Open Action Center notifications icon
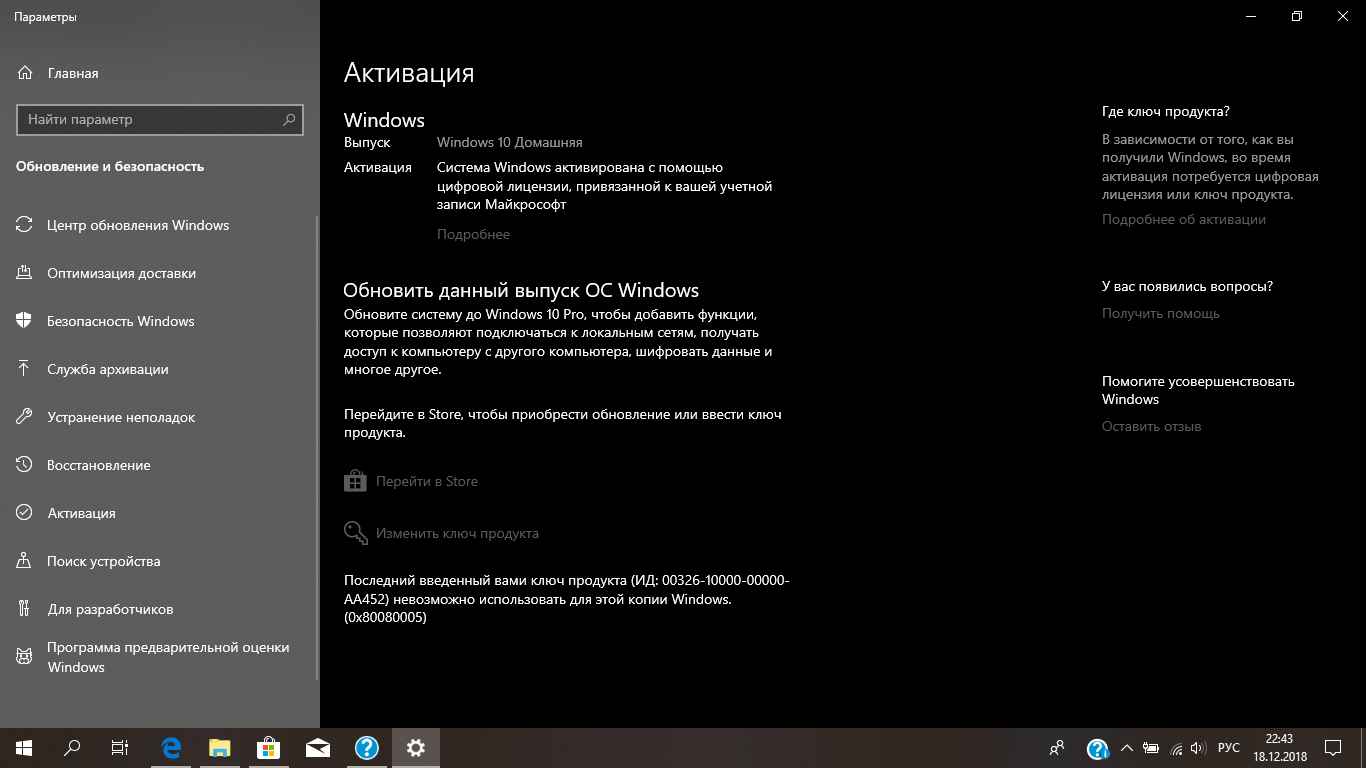The width and height of the screenshot is (1366, 768). [1333, 748]
